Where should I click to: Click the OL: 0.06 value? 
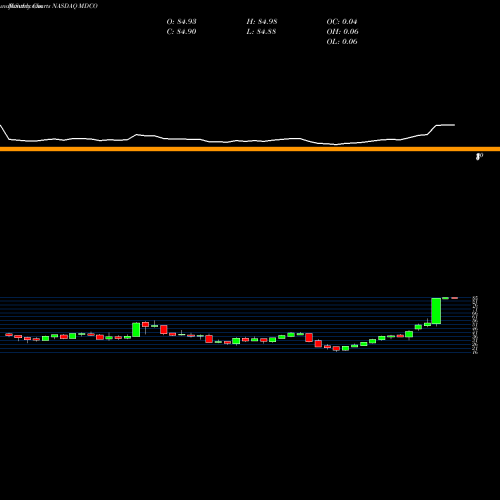coord(342,42)
